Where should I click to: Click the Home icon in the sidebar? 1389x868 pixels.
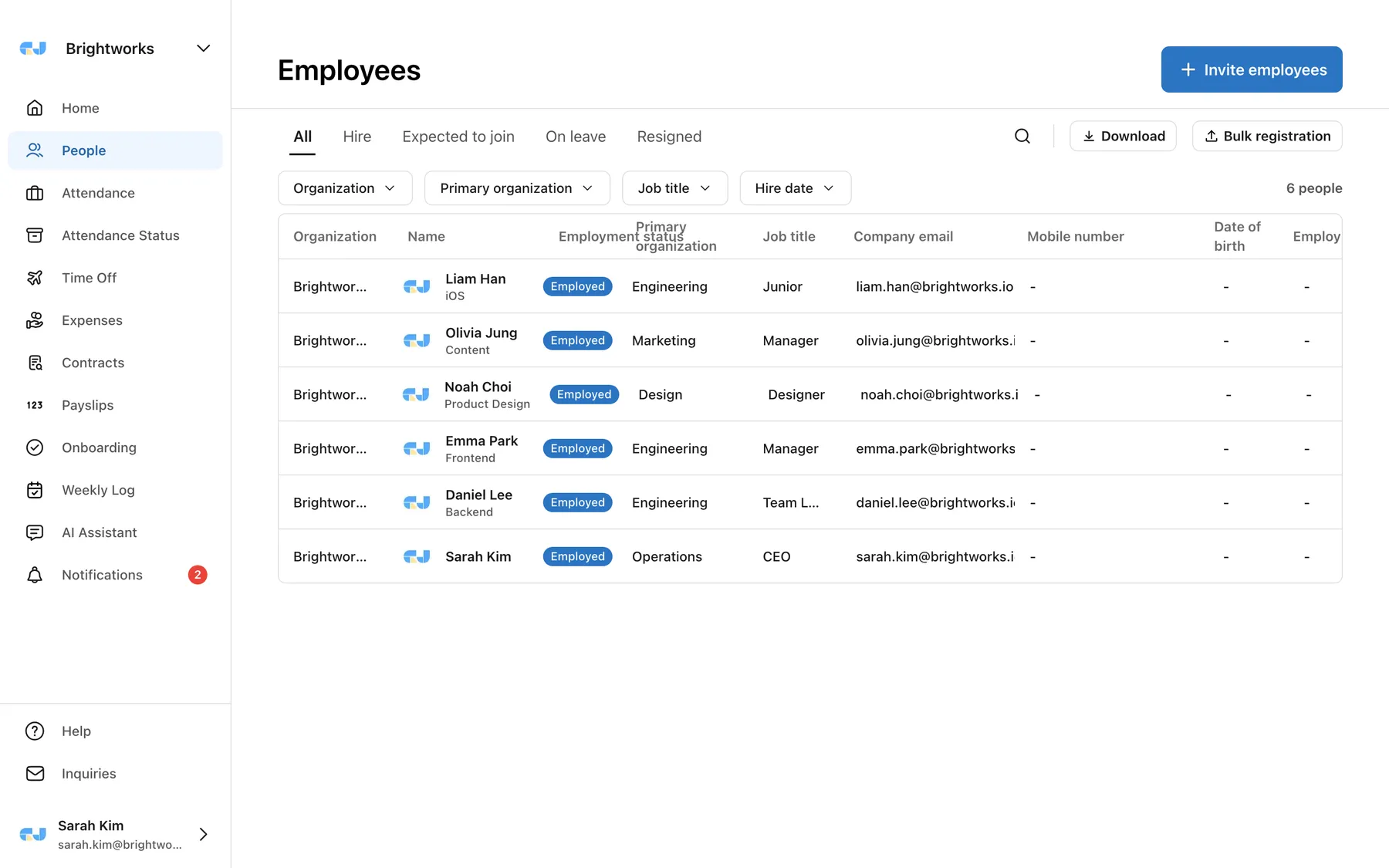tap(35, 108)
